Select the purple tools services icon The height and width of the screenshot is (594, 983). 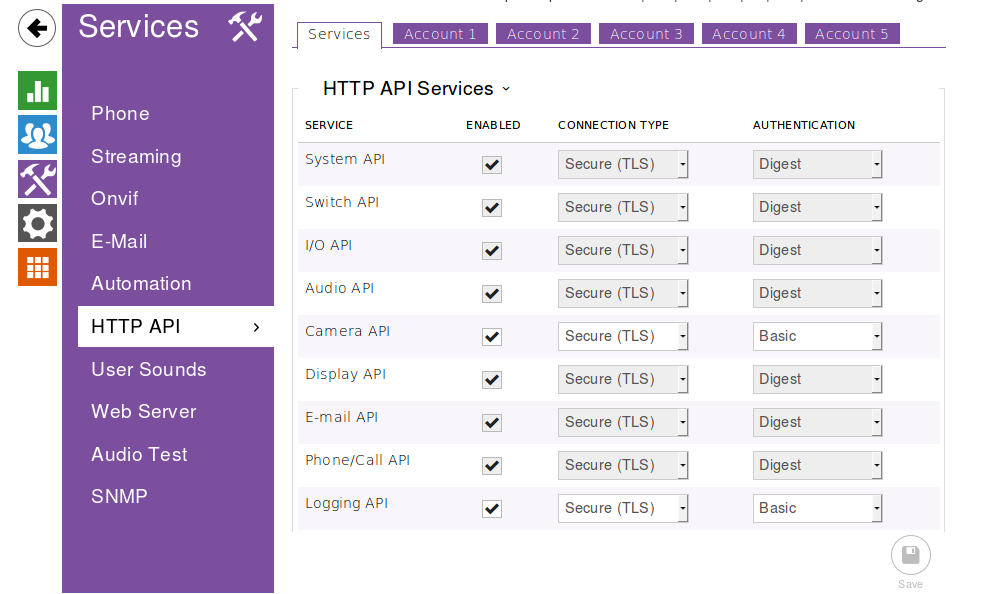(x=37, y=179)
